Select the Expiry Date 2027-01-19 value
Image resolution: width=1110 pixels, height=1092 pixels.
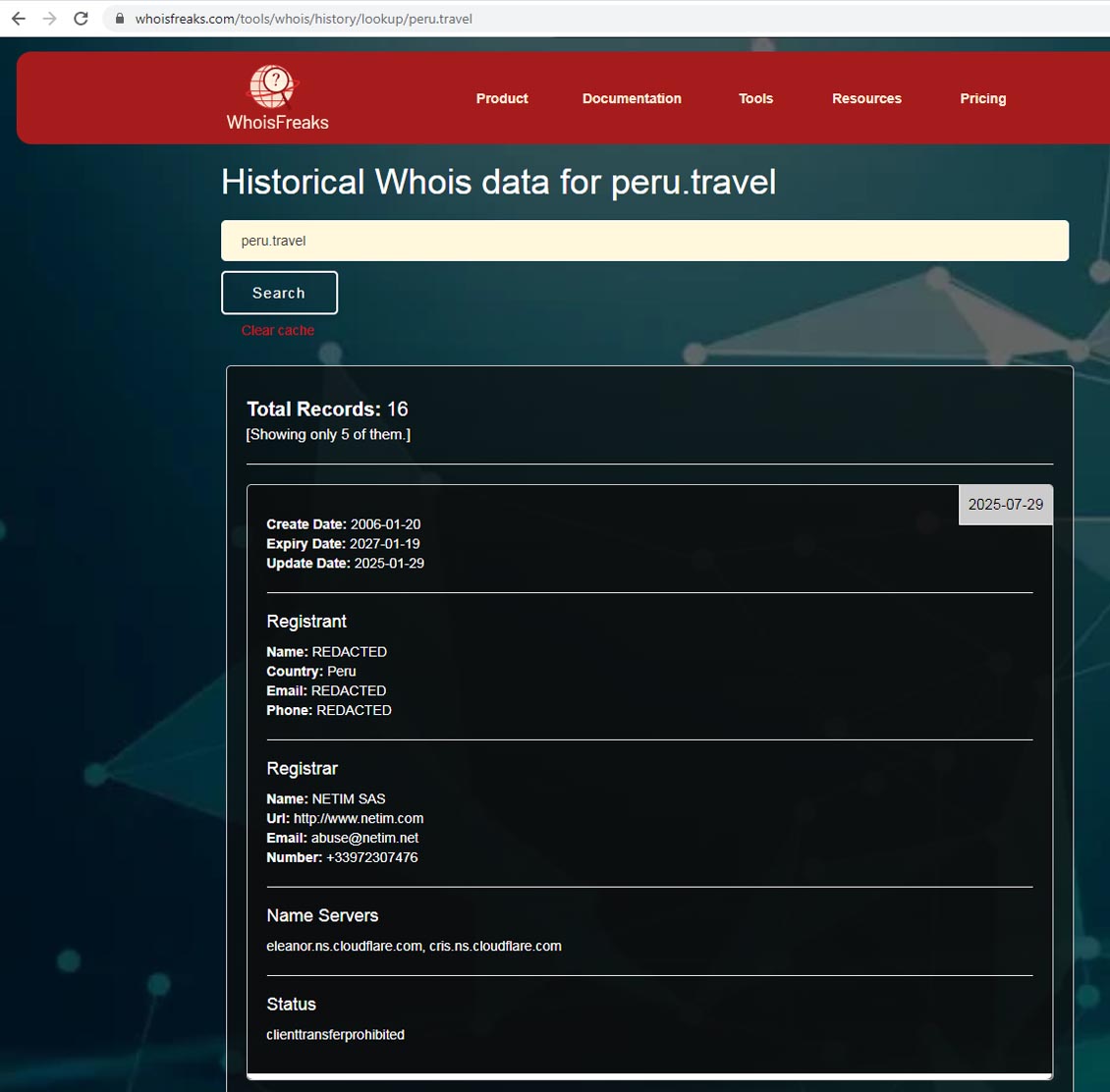[x=384, y=543]
